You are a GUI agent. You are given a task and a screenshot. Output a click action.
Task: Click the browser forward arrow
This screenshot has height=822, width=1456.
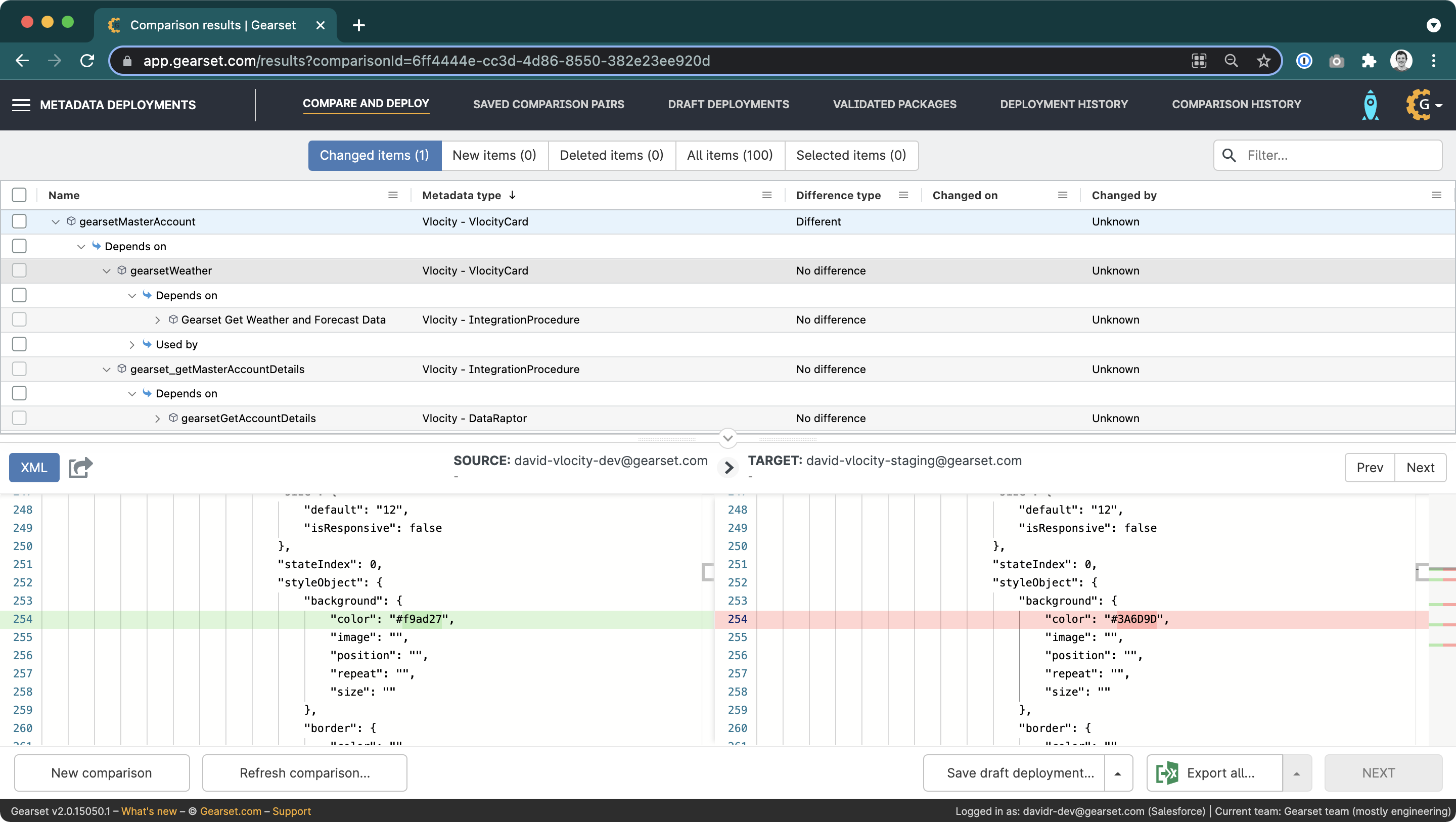coord(54,61)
